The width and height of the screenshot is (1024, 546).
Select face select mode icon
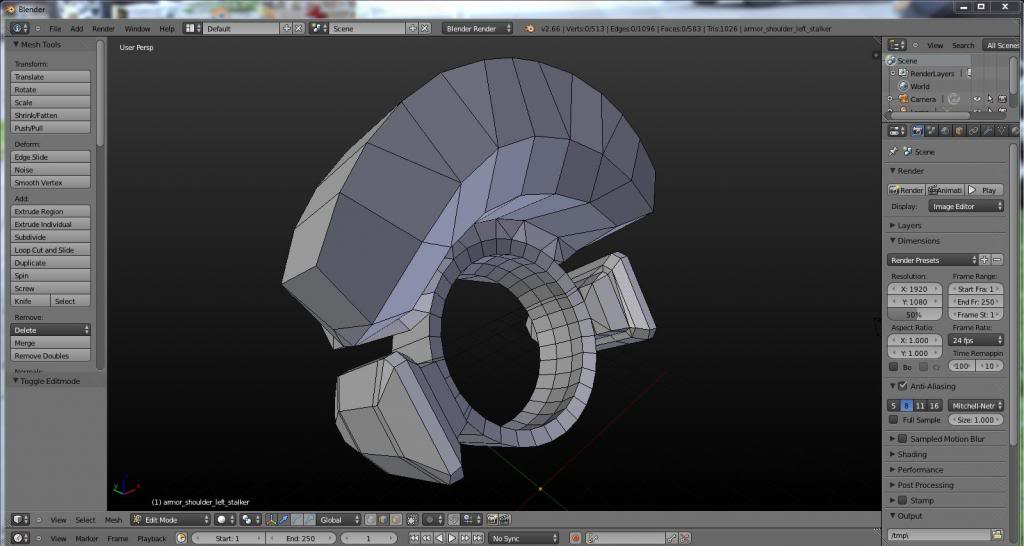pos(396,520)
